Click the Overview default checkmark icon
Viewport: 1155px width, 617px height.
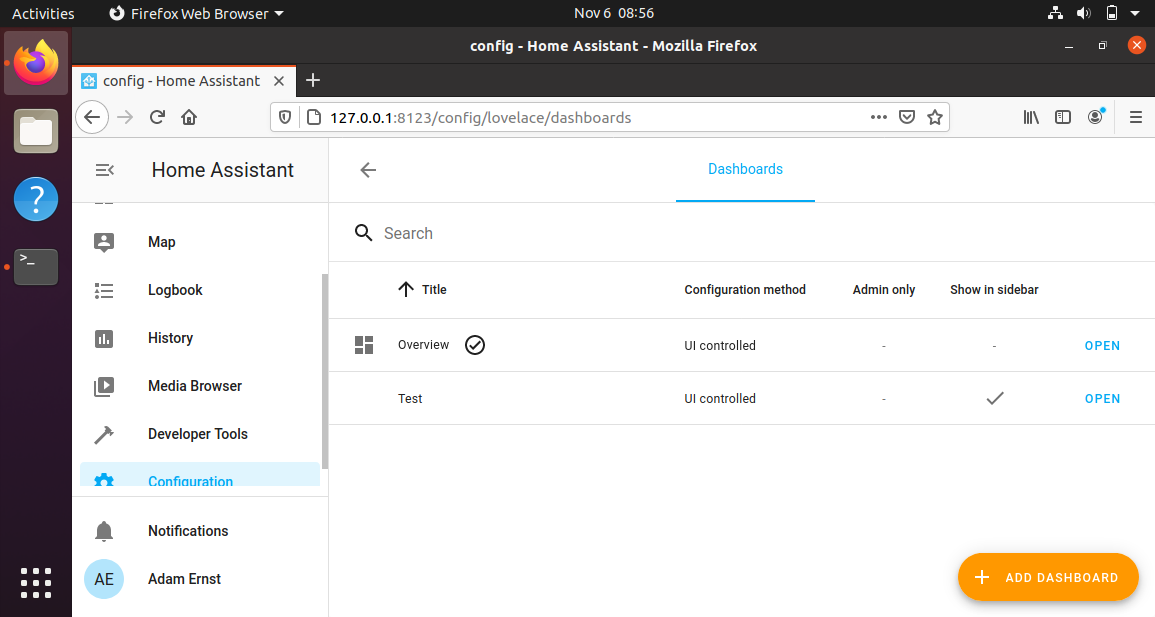475,345
